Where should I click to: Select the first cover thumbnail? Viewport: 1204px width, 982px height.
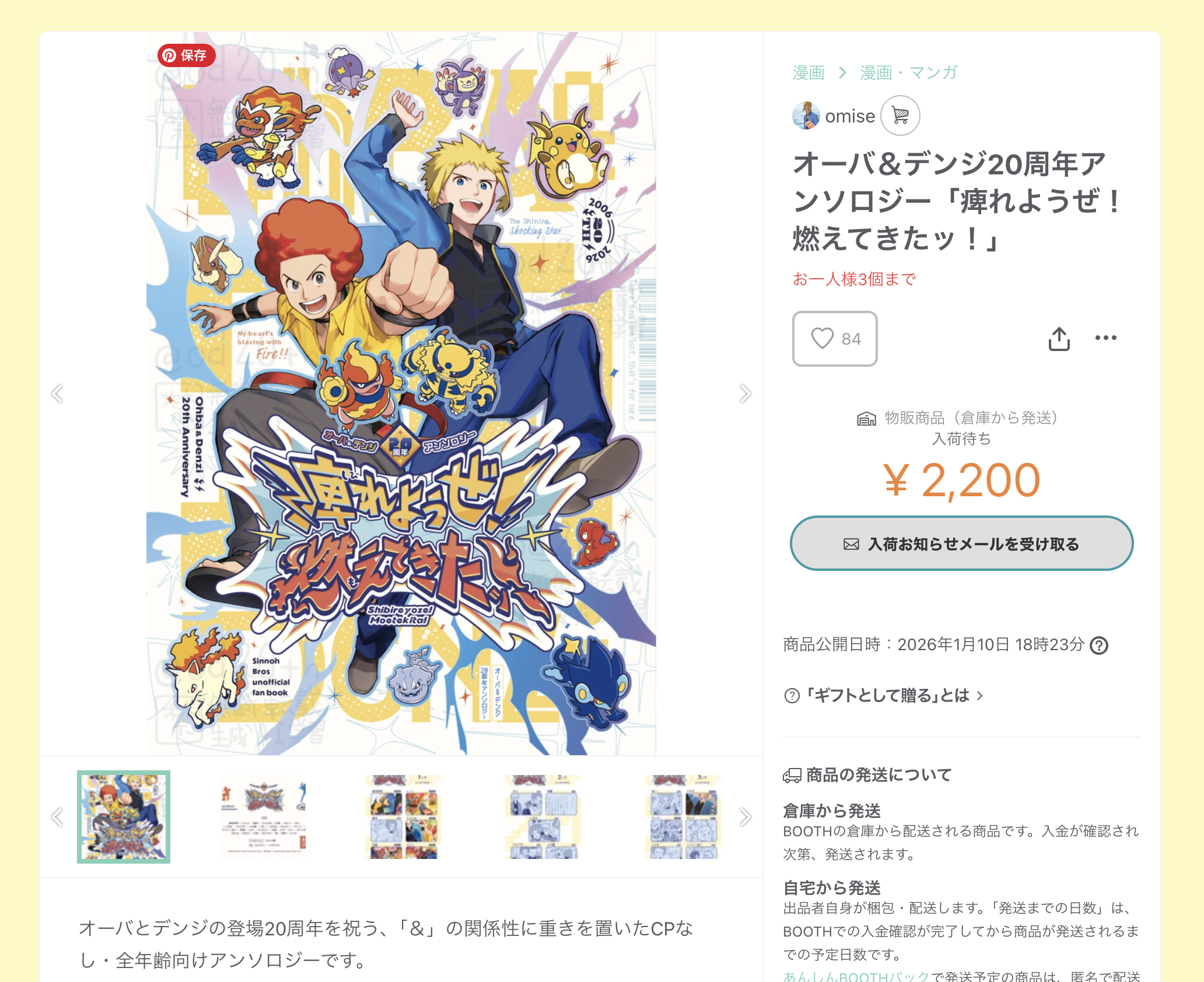point(124,817)
